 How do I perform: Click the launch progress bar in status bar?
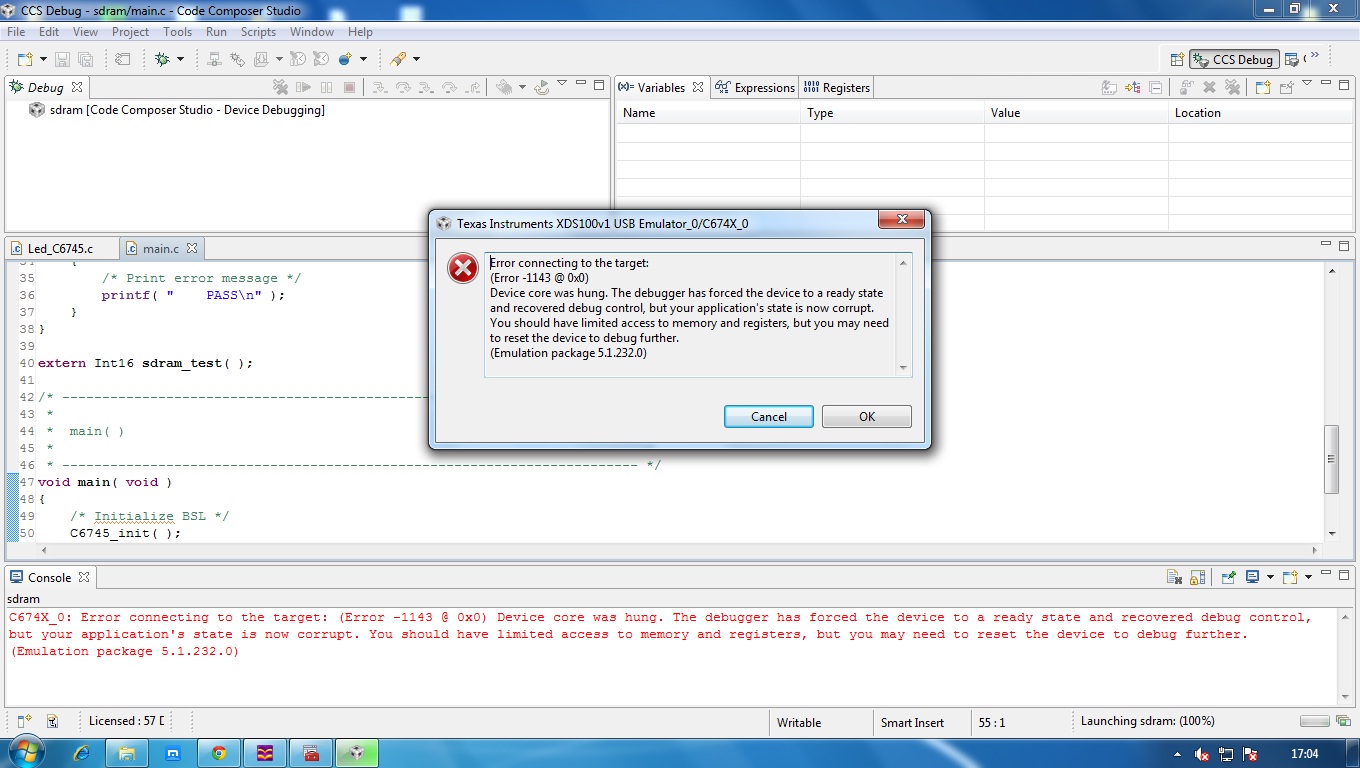click(1314, 721)
